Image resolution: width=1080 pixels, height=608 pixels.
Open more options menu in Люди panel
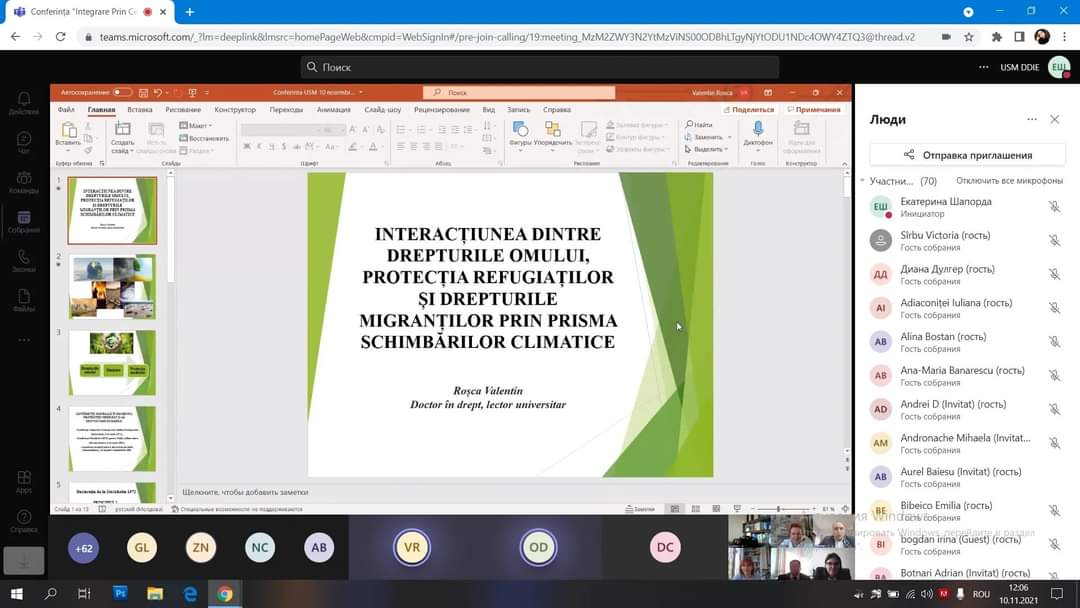pos(1032,119)
